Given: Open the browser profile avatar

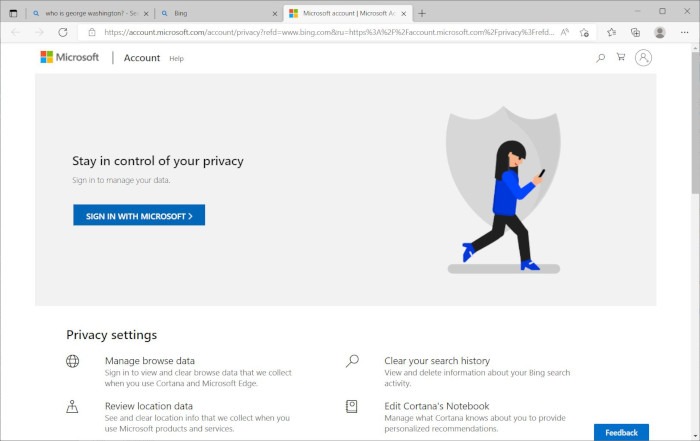Looking at the screenshot, I should (659, 32).
